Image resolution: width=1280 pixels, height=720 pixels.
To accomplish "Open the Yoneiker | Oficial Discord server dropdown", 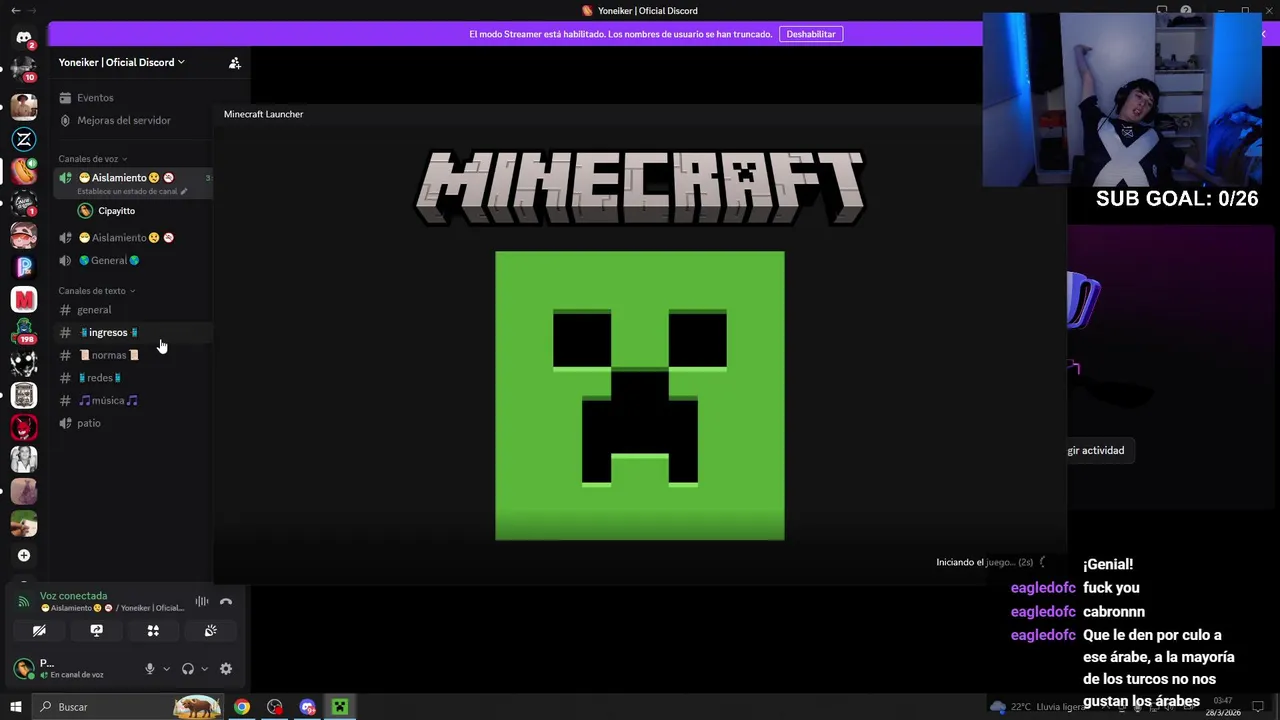I will [121, 62].
